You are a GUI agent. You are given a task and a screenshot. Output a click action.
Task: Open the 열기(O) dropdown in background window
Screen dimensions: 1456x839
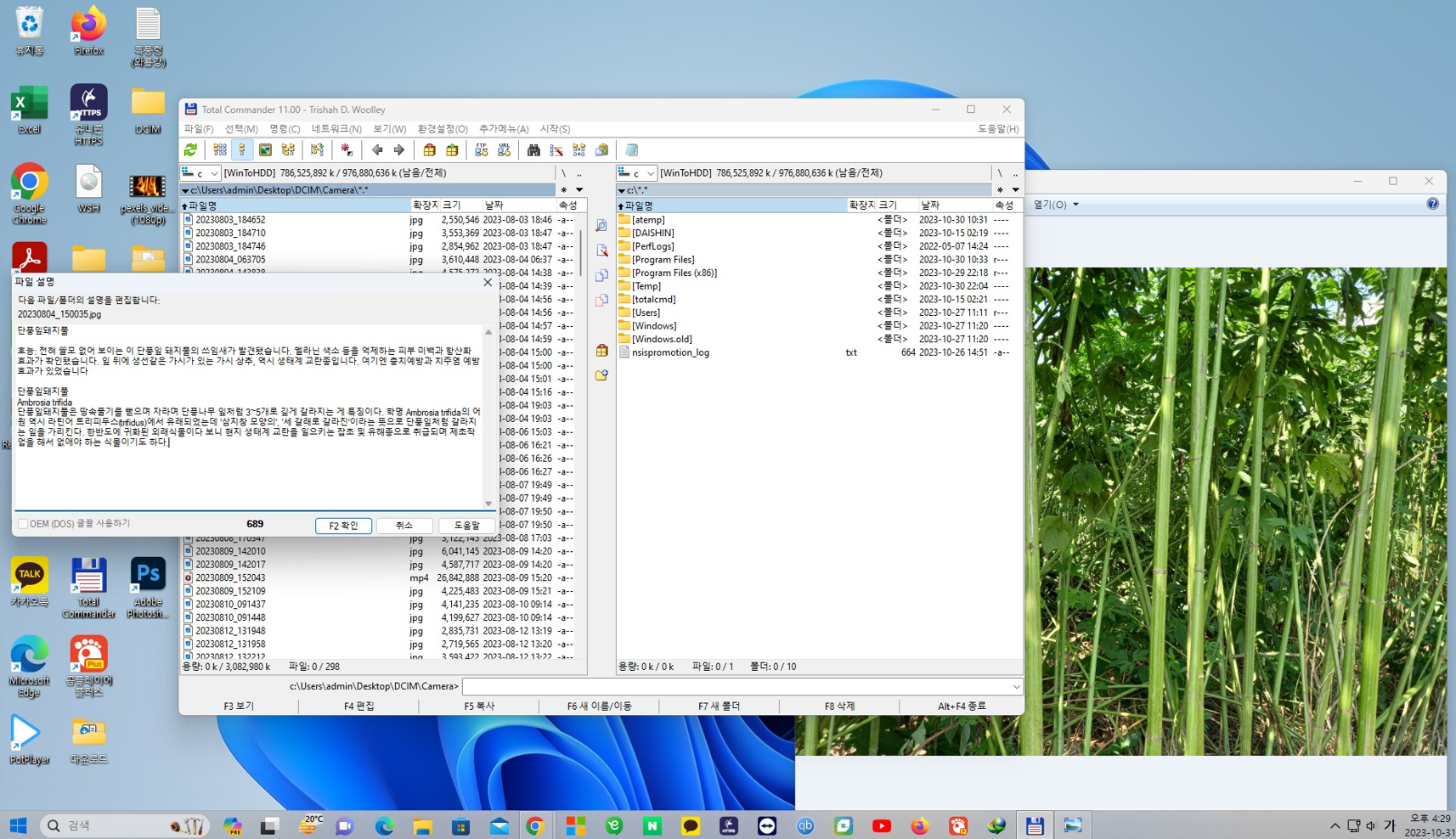click(1056, 205)
